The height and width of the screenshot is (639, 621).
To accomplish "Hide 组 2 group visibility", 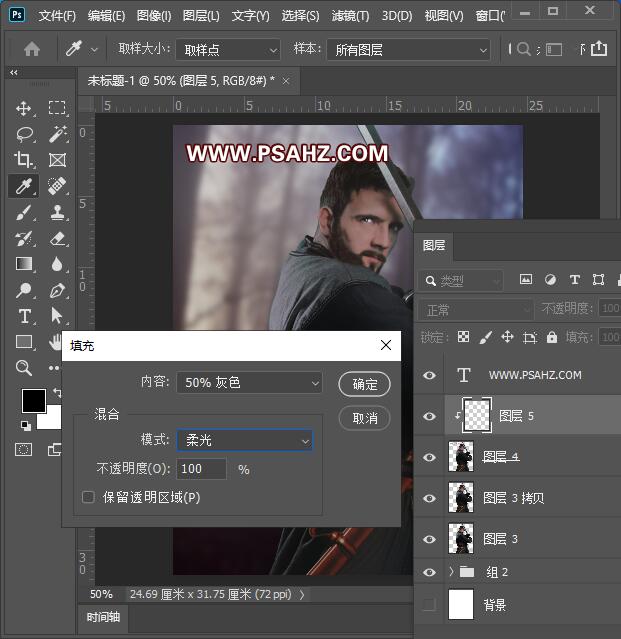I will click(429, 572).
